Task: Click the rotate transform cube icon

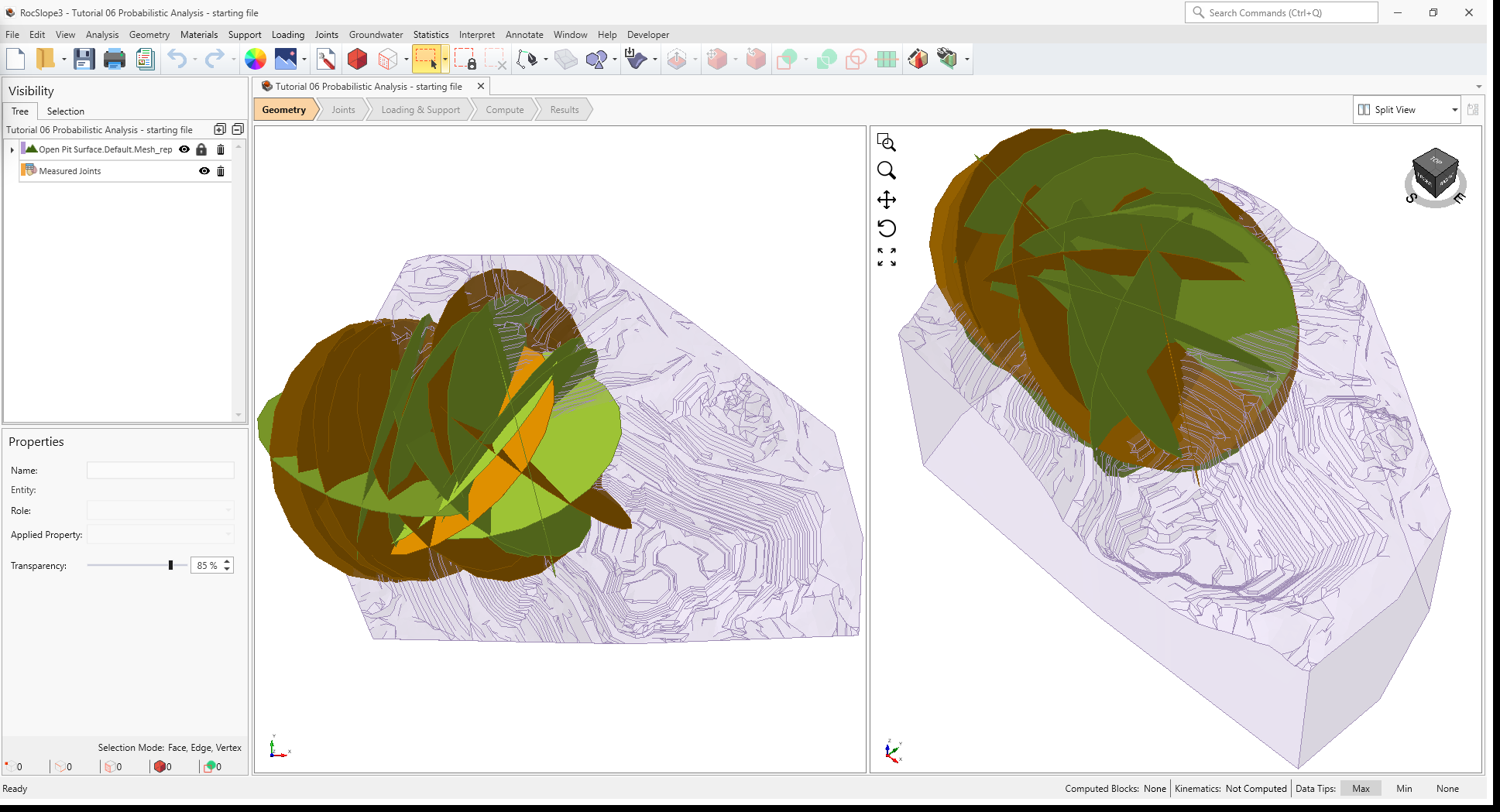Action: [x=756, y=59]
